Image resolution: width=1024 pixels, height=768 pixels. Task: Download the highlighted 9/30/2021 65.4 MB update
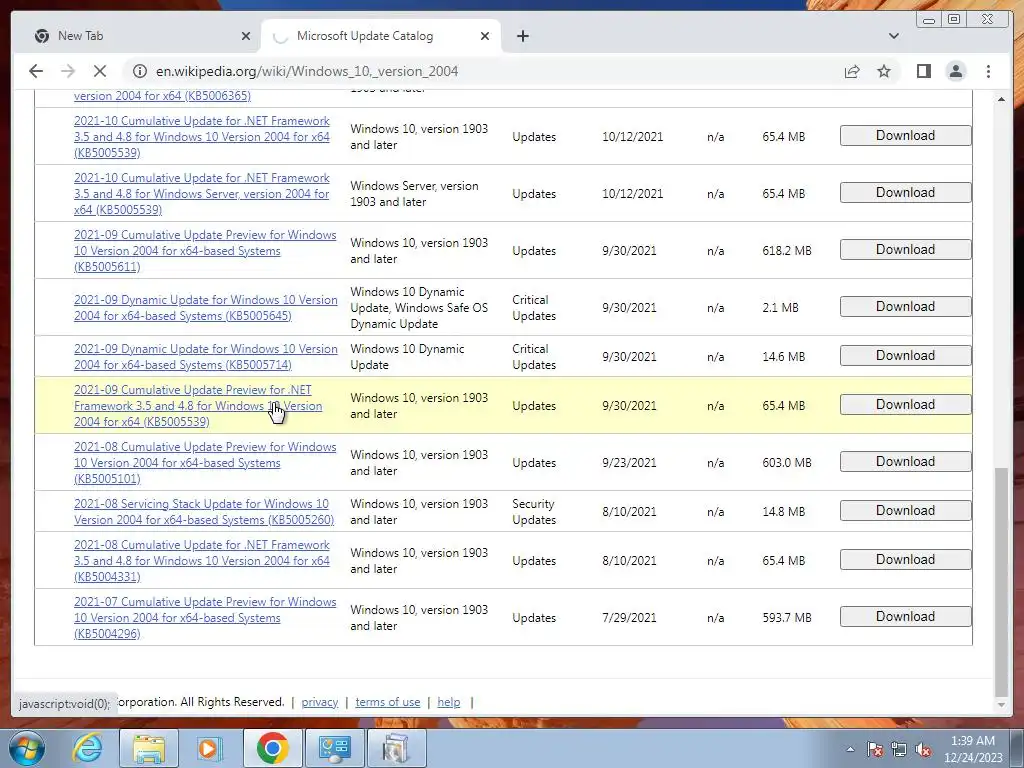(905, 404)
